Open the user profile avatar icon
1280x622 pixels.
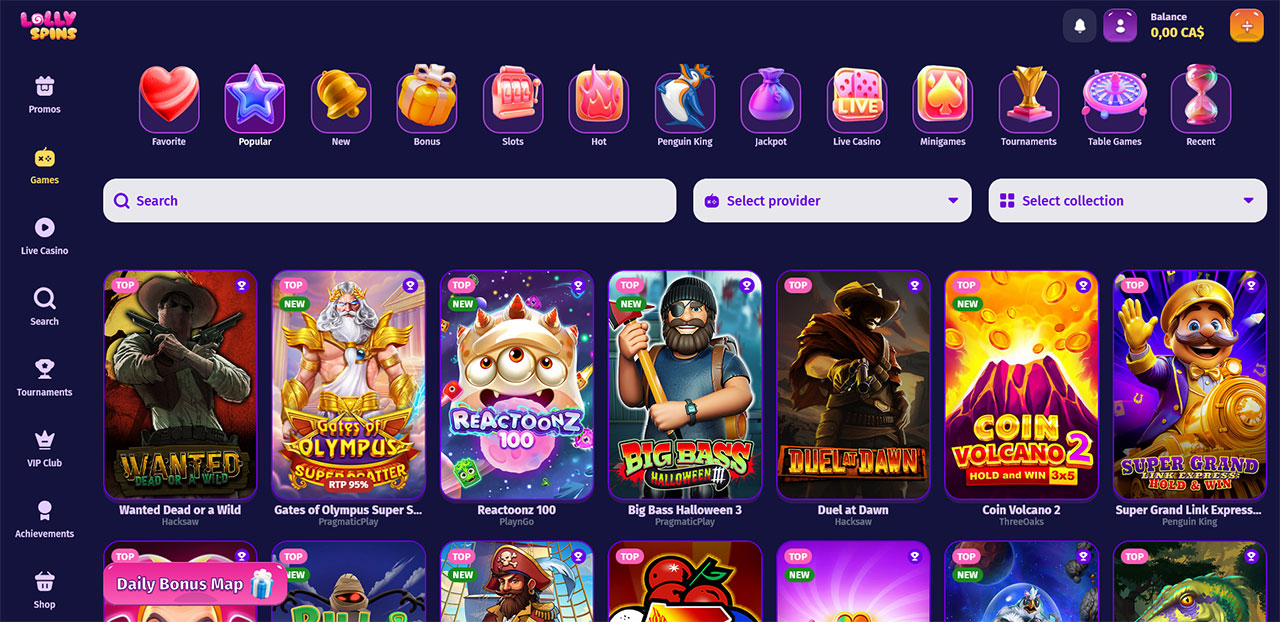pyautogui.click(x=1120, y=26)
